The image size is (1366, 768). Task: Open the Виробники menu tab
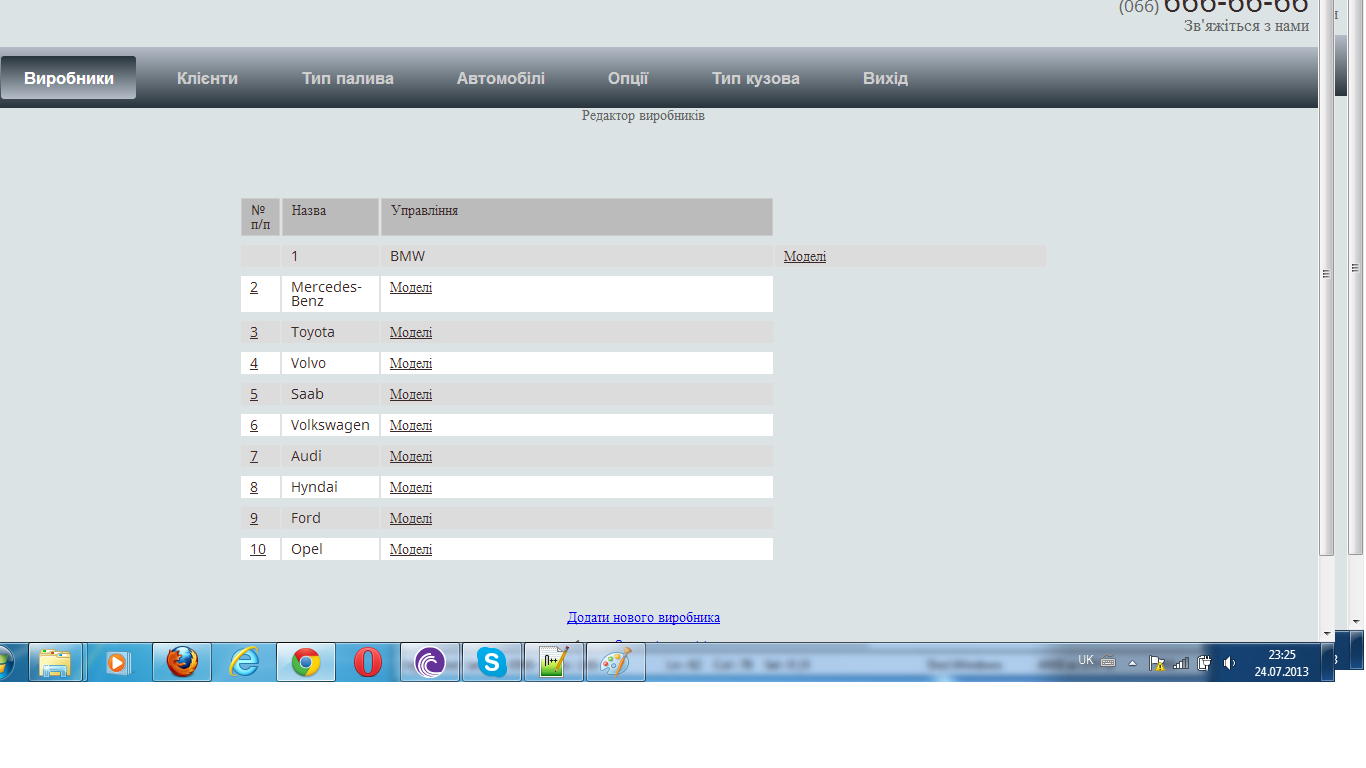coord(69,78)
